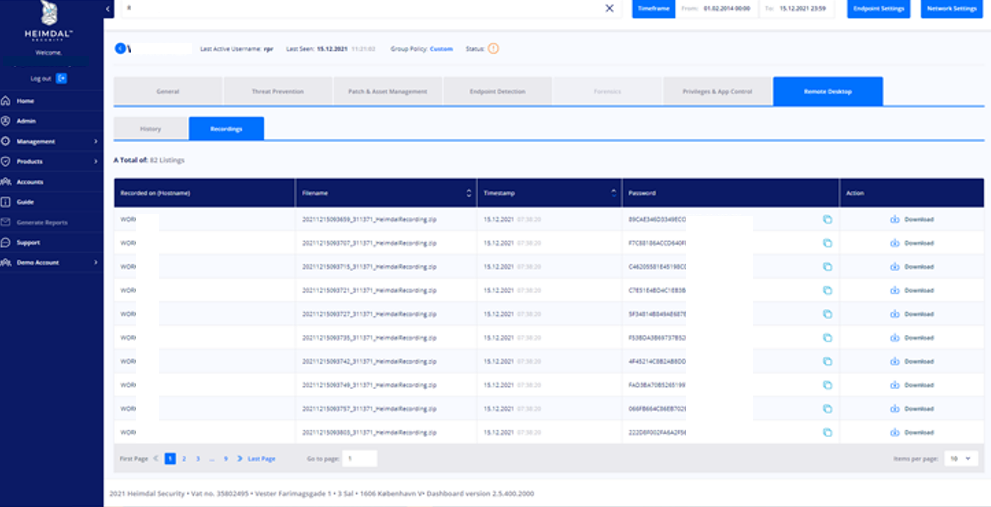Select the Recordings sub-tab
The width and height of the screenshot is (991, 507).
(x=226, y=128)
